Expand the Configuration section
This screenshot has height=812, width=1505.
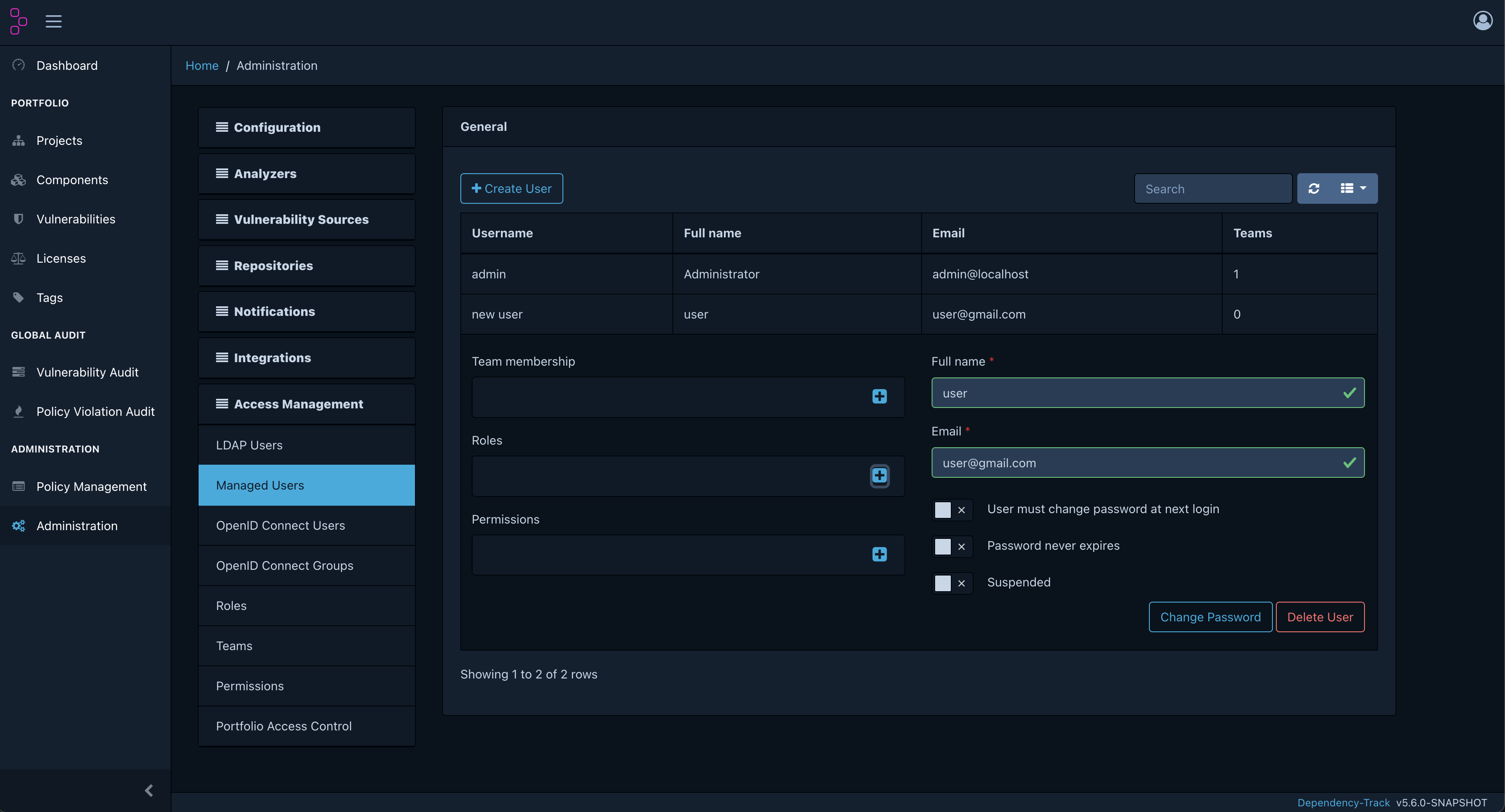coord(306,127)
